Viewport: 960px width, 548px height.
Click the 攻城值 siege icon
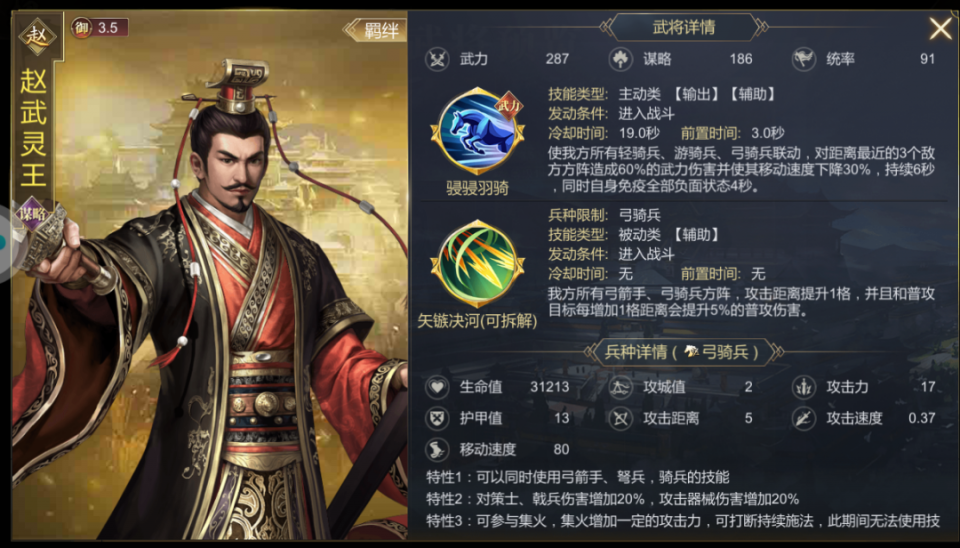tap(620, 387)
